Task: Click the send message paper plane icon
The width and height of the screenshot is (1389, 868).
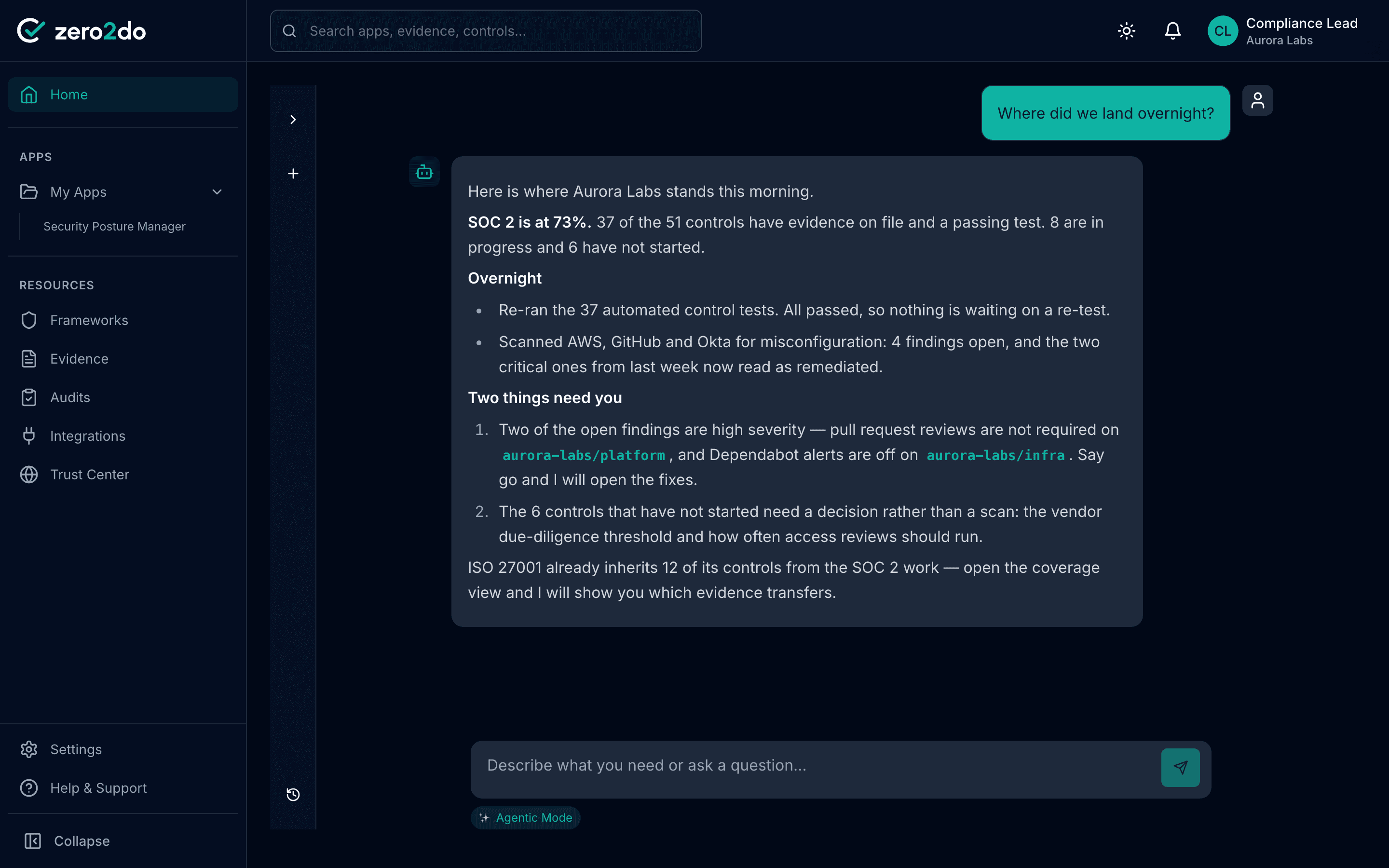Action: tap(1180, 767)
